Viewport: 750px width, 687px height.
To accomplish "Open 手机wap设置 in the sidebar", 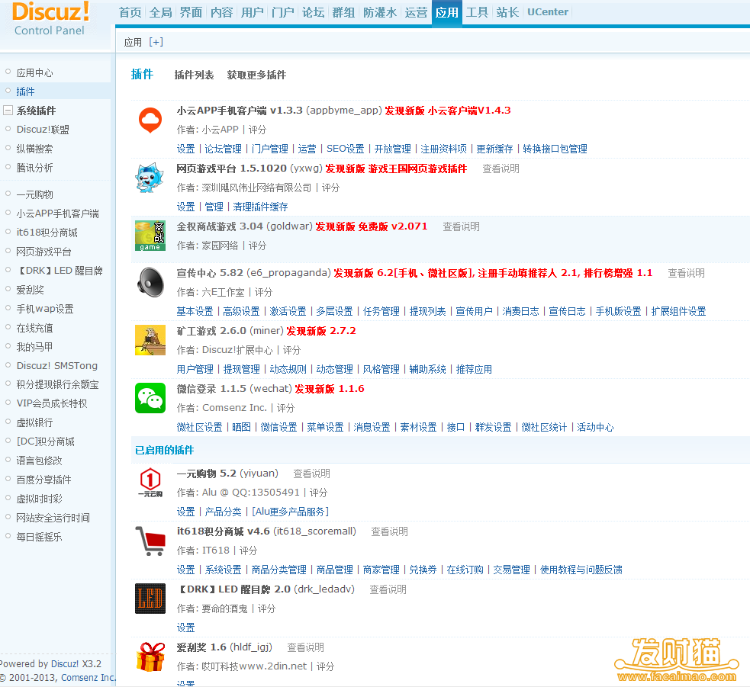I will click(45, 309).
